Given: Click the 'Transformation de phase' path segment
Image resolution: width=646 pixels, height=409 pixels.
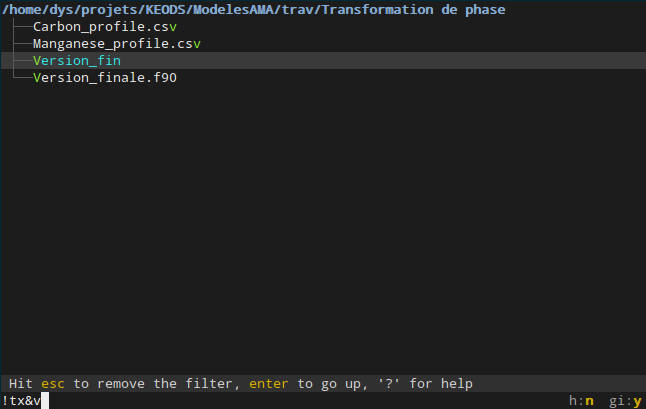Looking at the screenshot, I should [413, 9].
